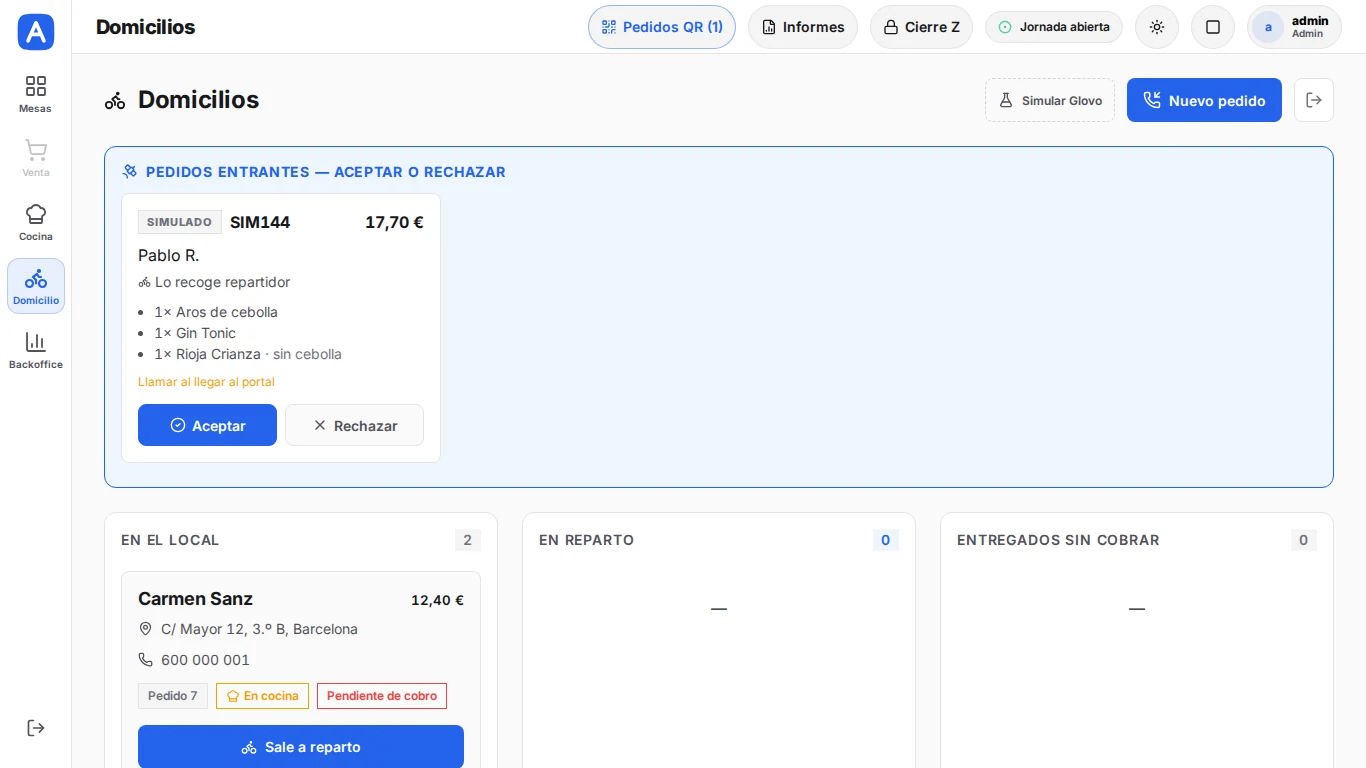Click the '1× Gin Tonic' item
This screenshot has width=1366, height=768.
(x=195, y=333)
